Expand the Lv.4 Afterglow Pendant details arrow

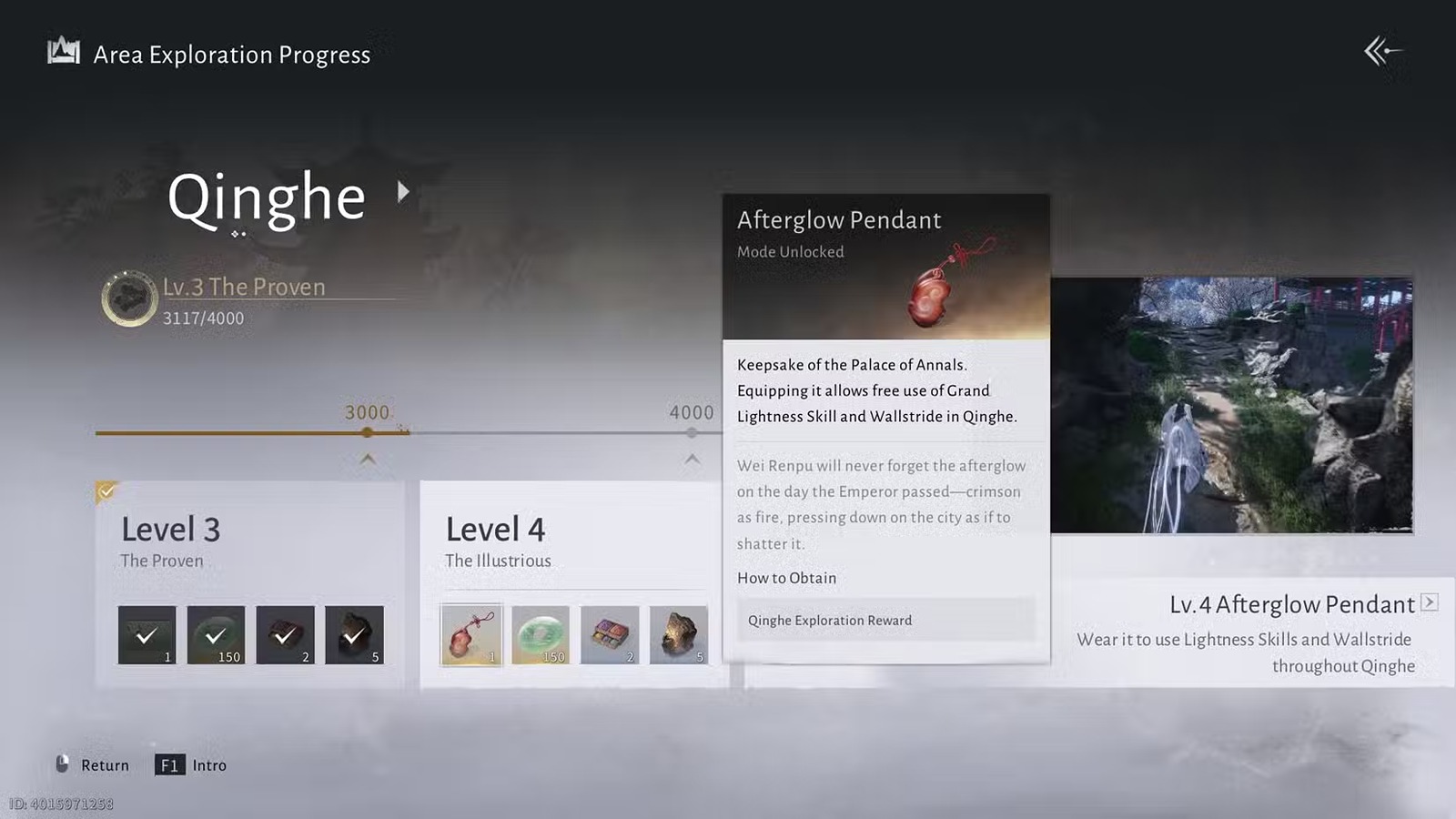click(x=1430, y=602)
